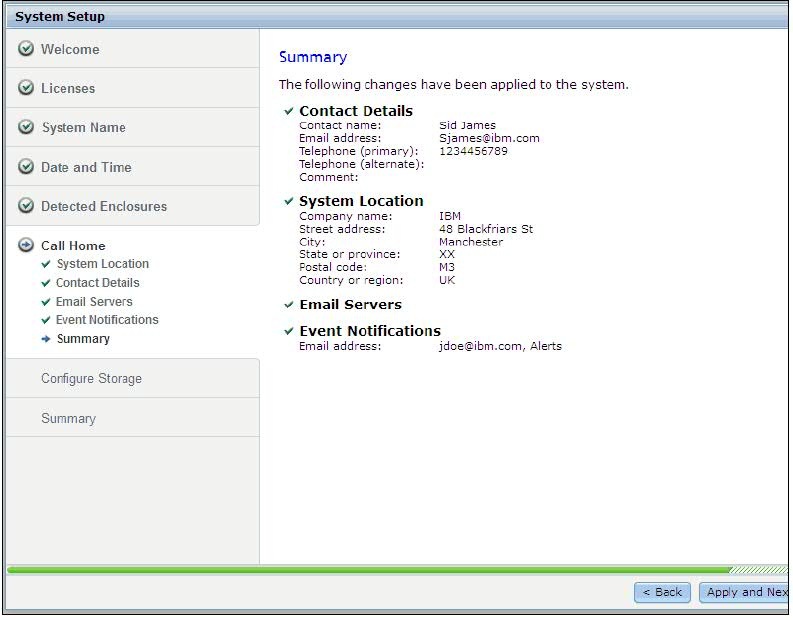Click the Detected Enclosures check icon
The image size is (793, 620).
[26, 205]
